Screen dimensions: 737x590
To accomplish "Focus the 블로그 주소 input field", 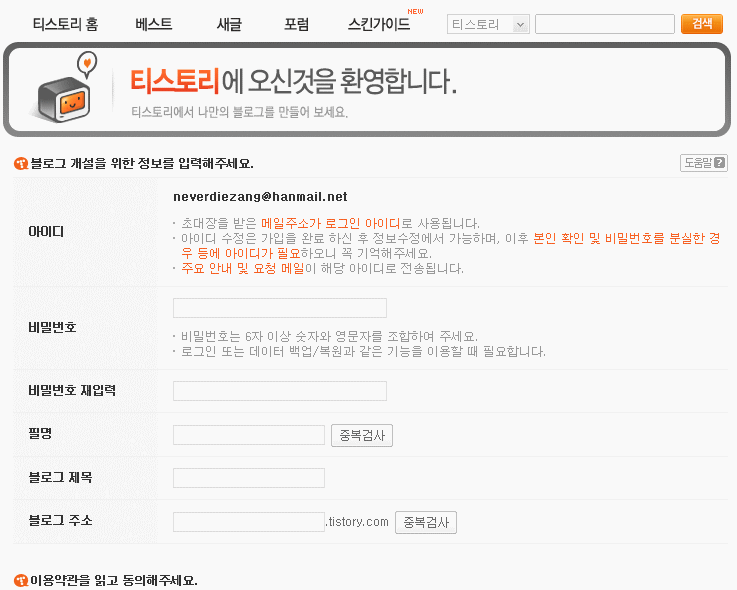I will [249, 522].
